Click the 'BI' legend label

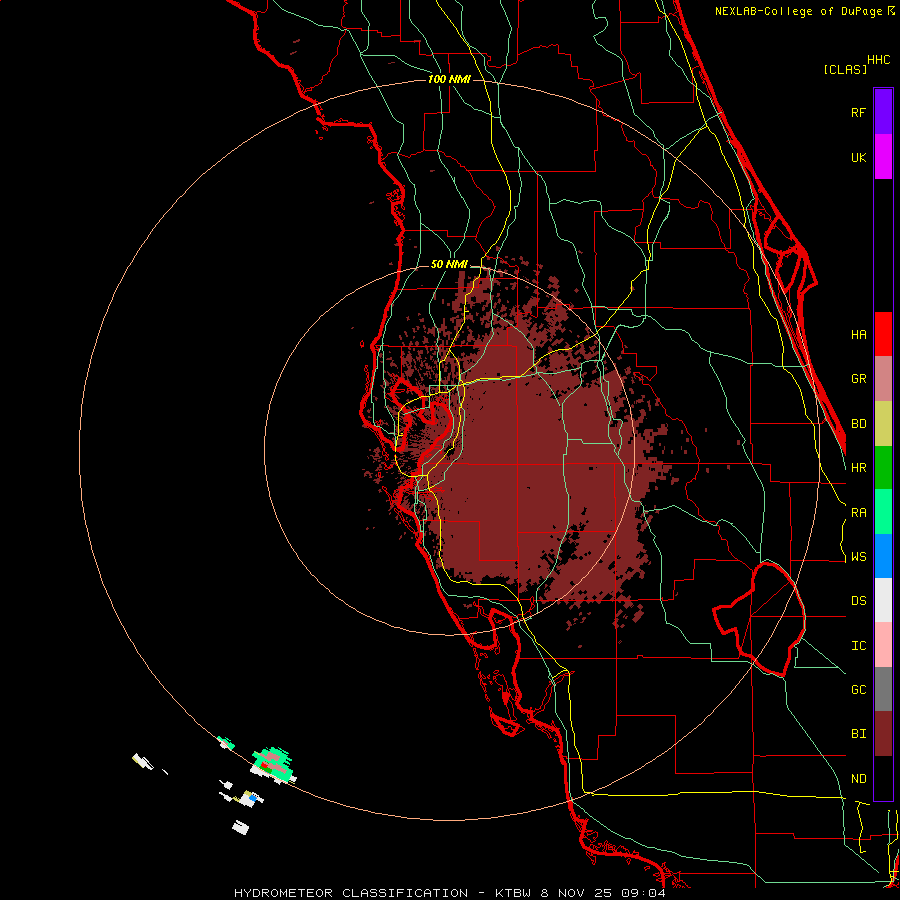(x=858, y=734)
